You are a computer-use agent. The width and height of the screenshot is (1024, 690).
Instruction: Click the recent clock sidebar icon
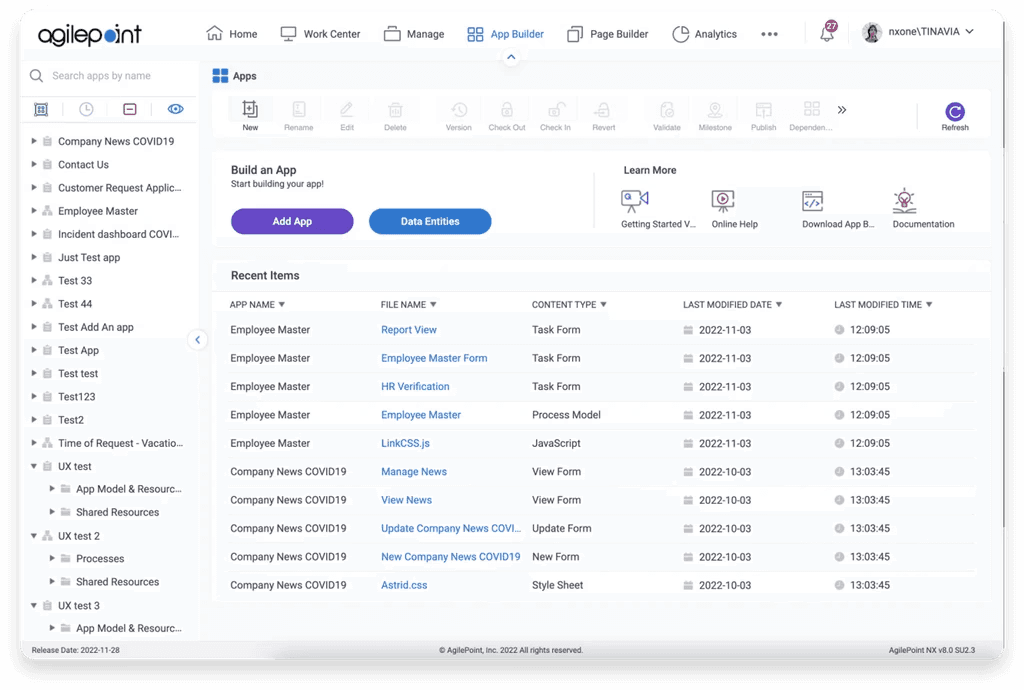[x=86, y=109]
